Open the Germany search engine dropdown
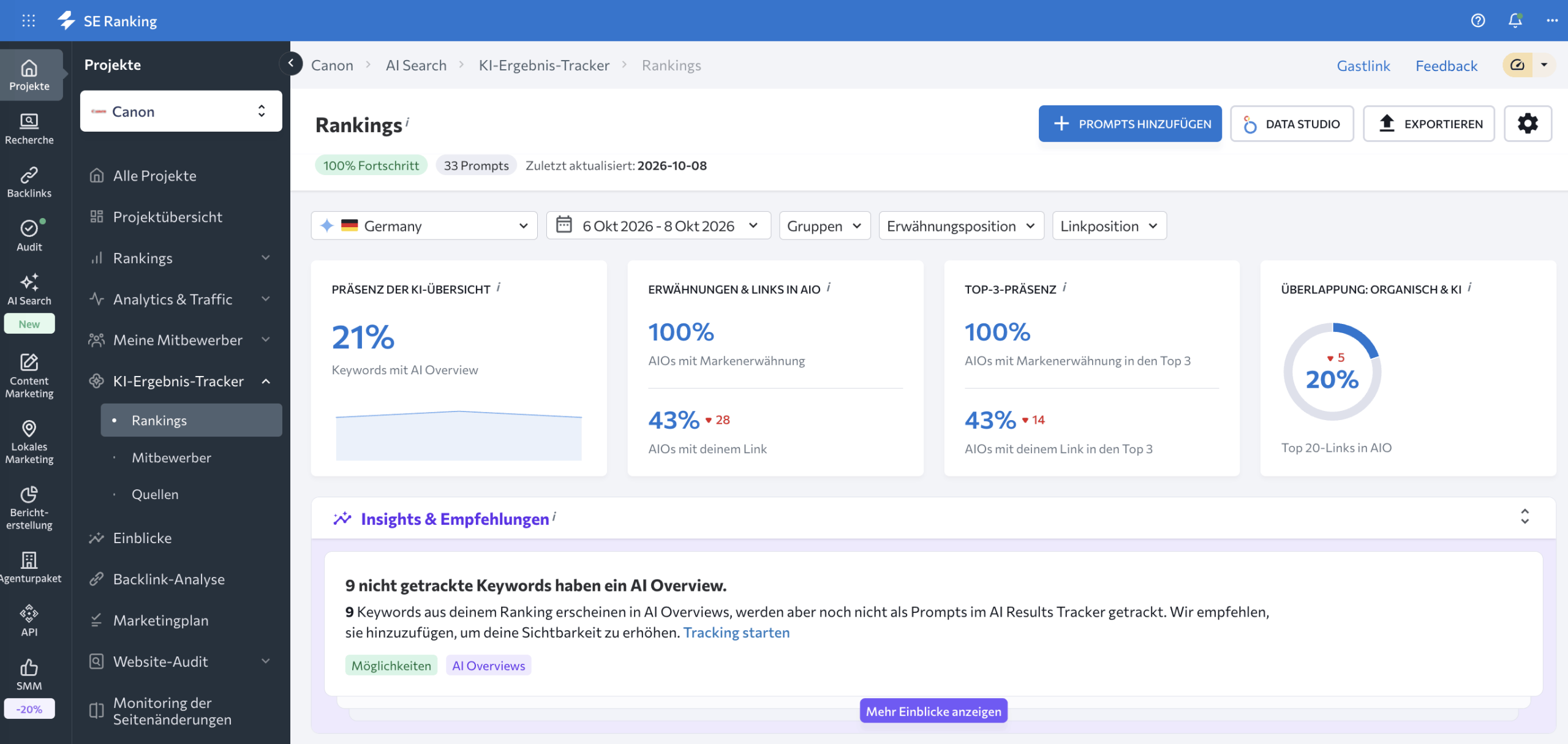The width and height of the screenshot is (1568, 744). (424, 226)
